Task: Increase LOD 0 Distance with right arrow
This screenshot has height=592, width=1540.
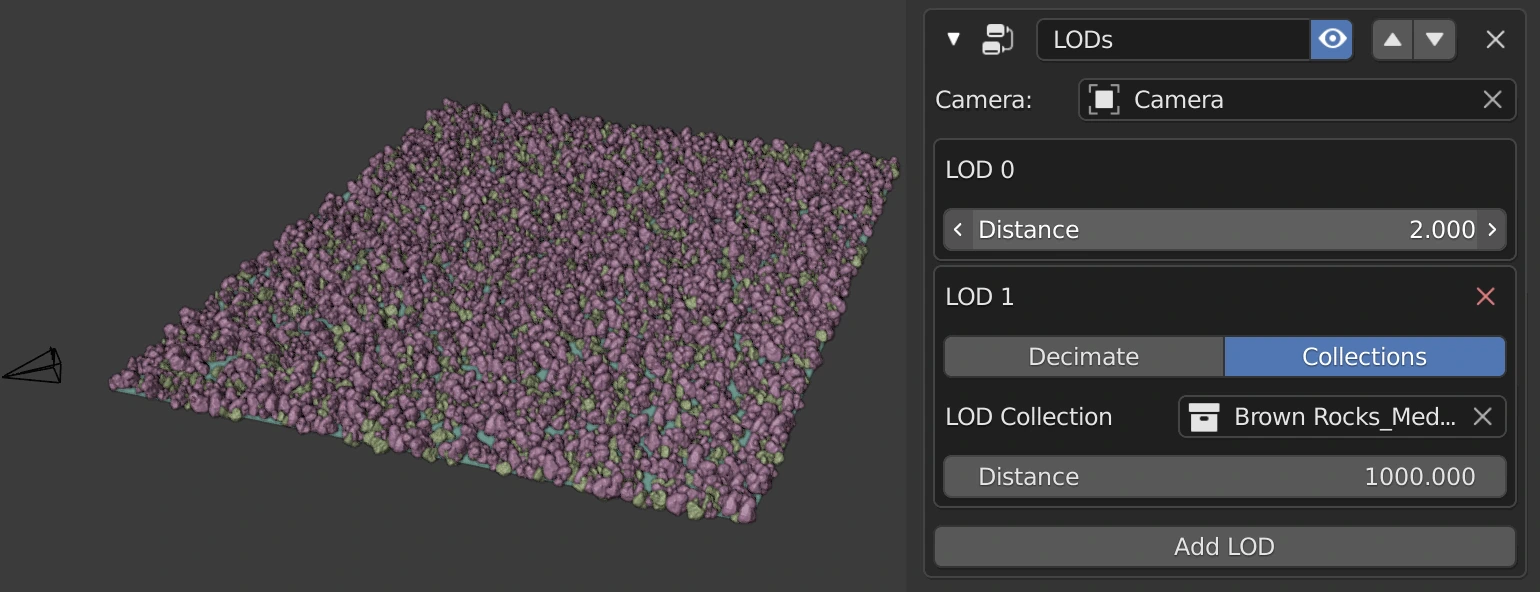Action: point(1491,230)
